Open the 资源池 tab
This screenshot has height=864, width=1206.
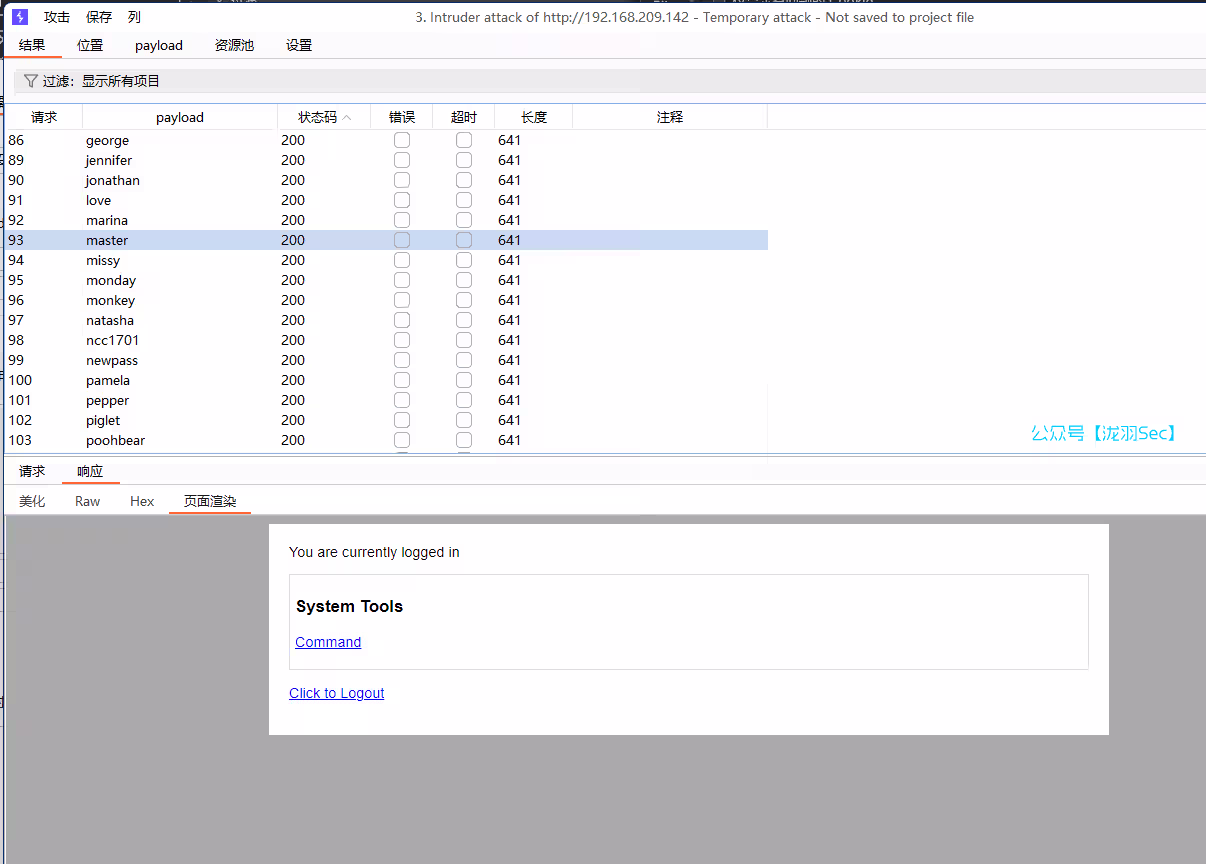coord(234,45)
